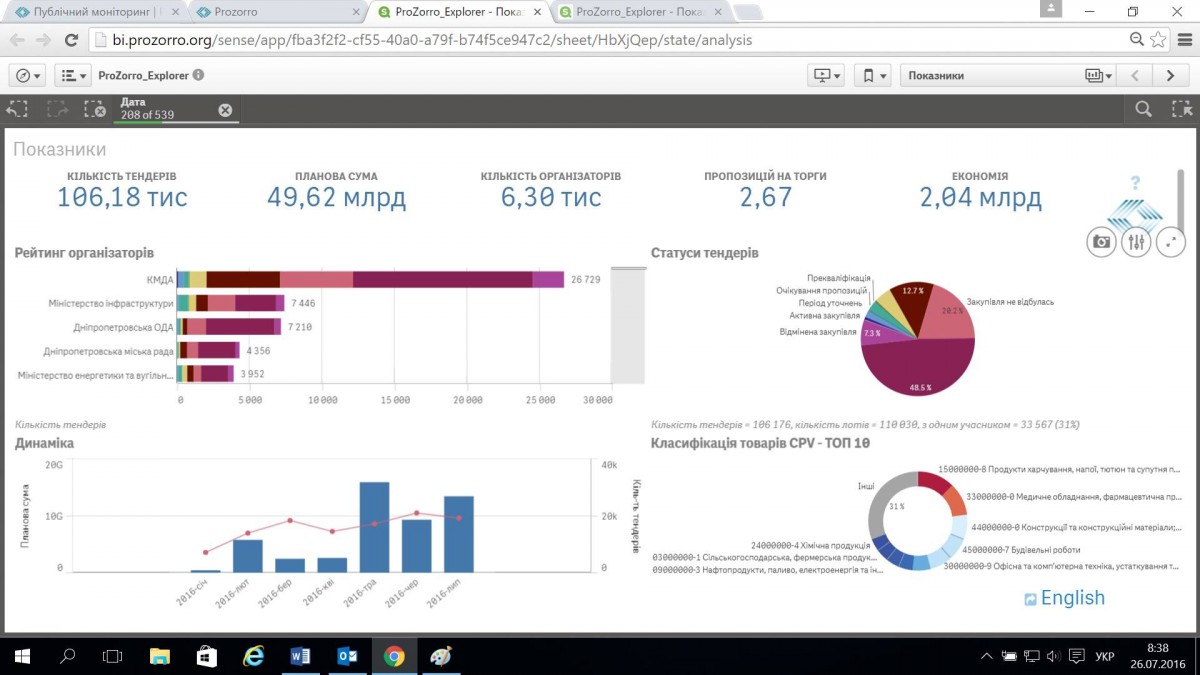
Task: Open Microsoft Word from the taskbar
Action: pos(300,656)
